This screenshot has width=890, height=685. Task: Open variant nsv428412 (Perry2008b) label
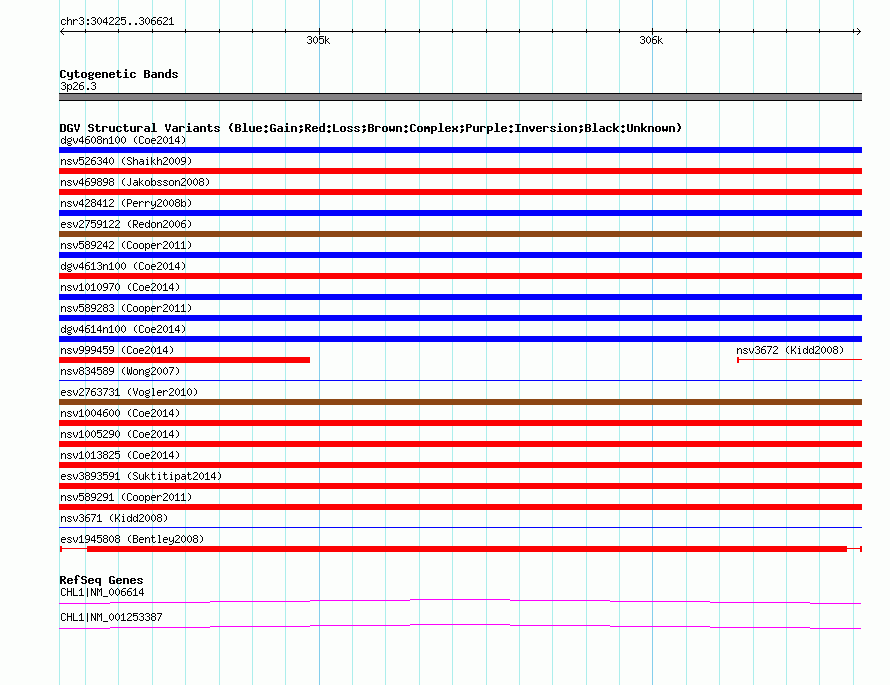click(x=126, y=203)
